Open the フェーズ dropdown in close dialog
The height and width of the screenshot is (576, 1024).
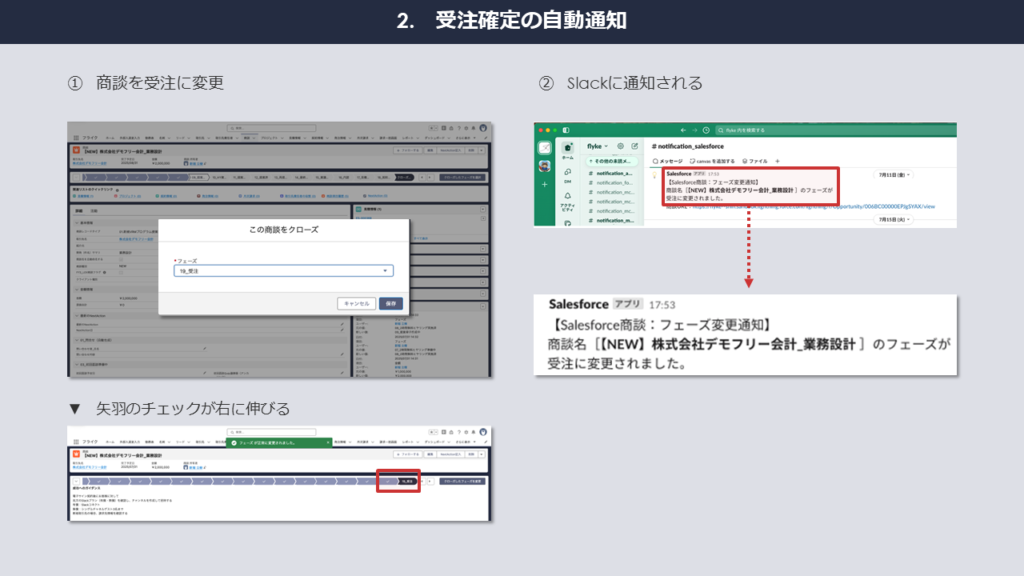(284, 271)
